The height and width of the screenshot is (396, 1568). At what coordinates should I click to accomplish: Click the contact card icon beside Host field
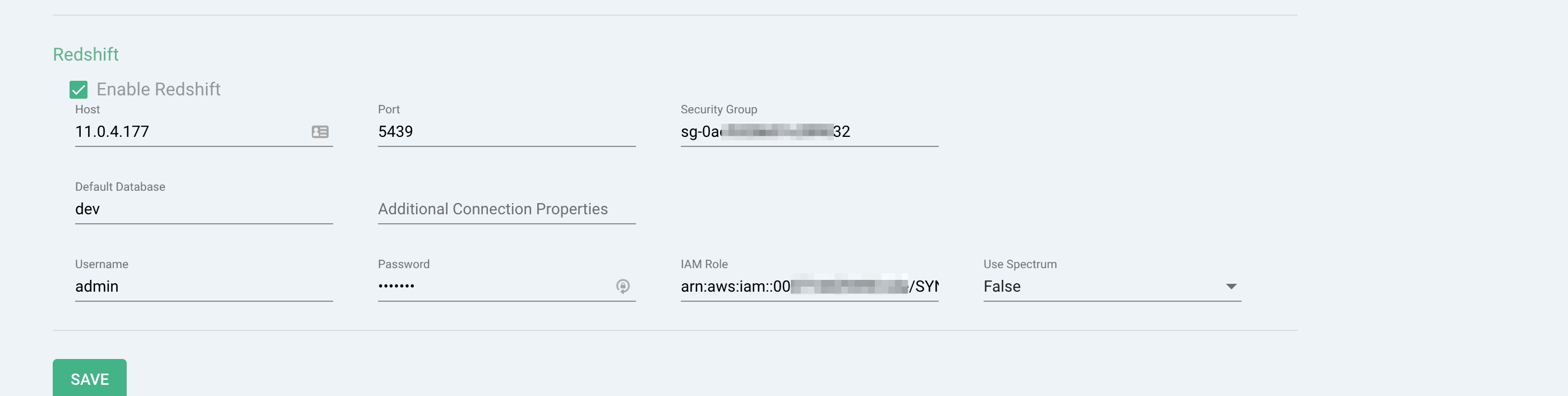coord(321,132)
